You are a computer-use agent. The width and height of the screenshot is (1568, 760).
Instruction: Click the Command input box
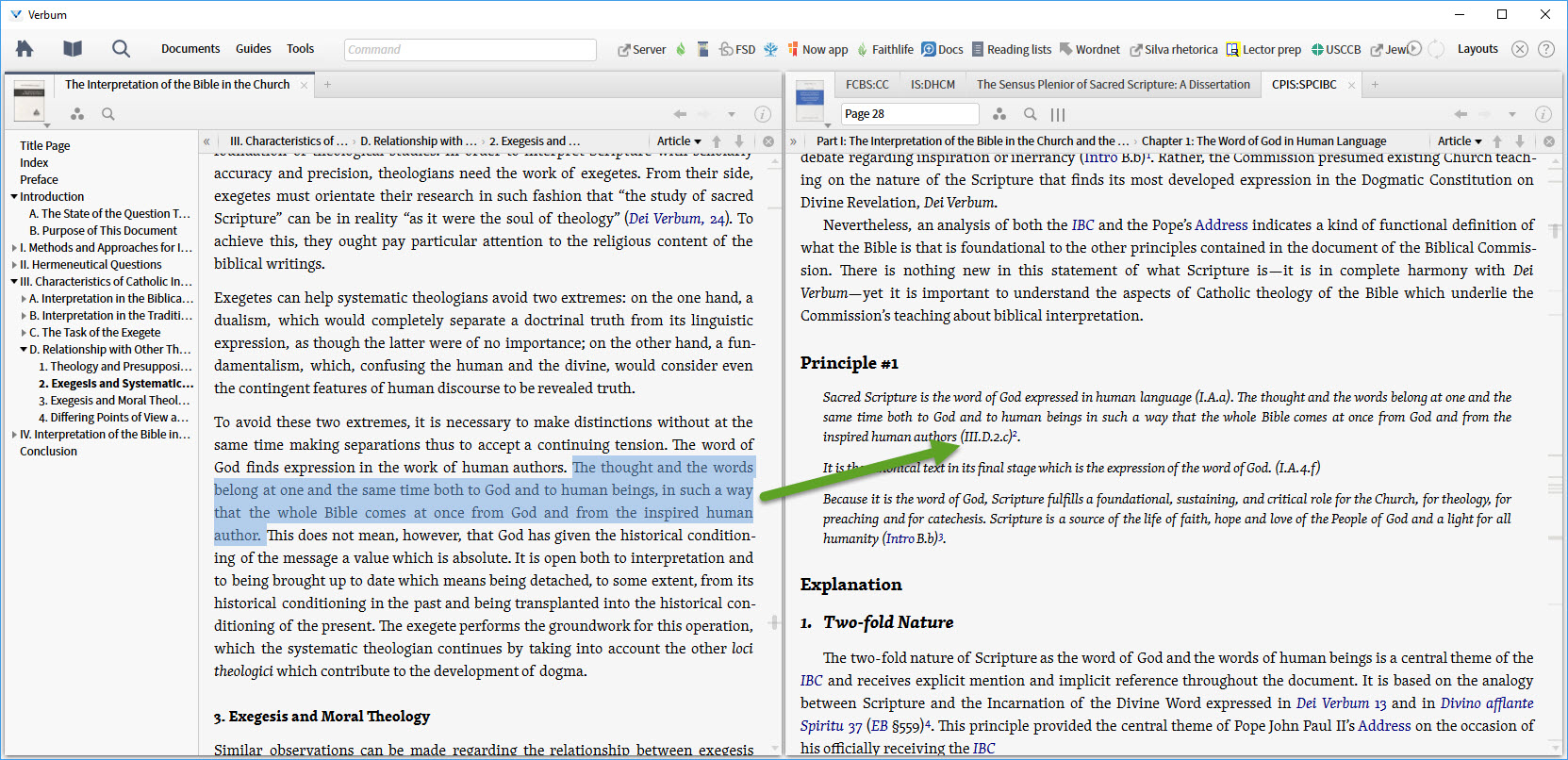pyautogui.click(x=470, y=50)
